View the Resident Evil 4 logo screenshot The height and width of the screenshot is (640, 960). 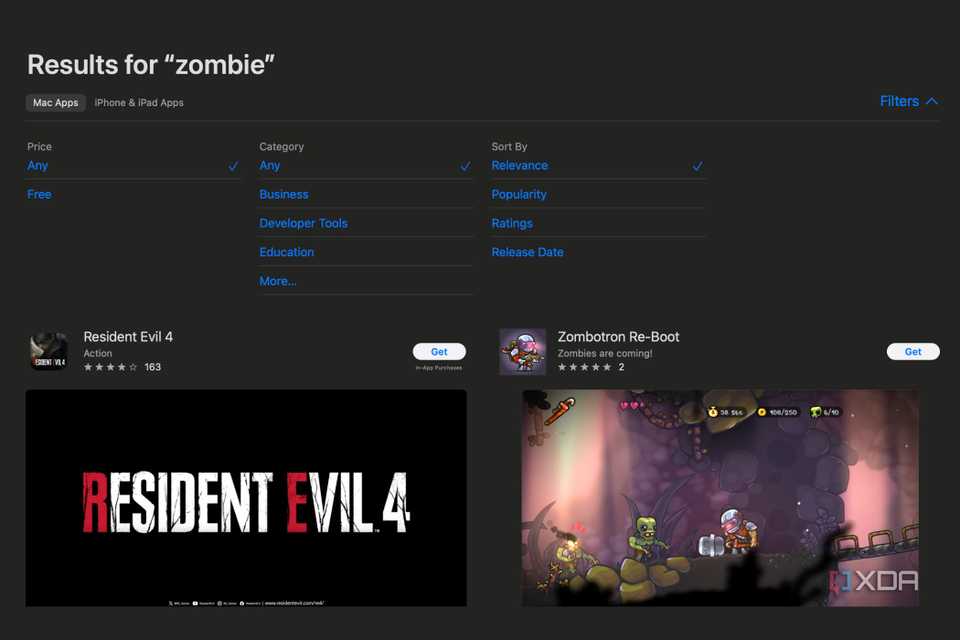246,498
